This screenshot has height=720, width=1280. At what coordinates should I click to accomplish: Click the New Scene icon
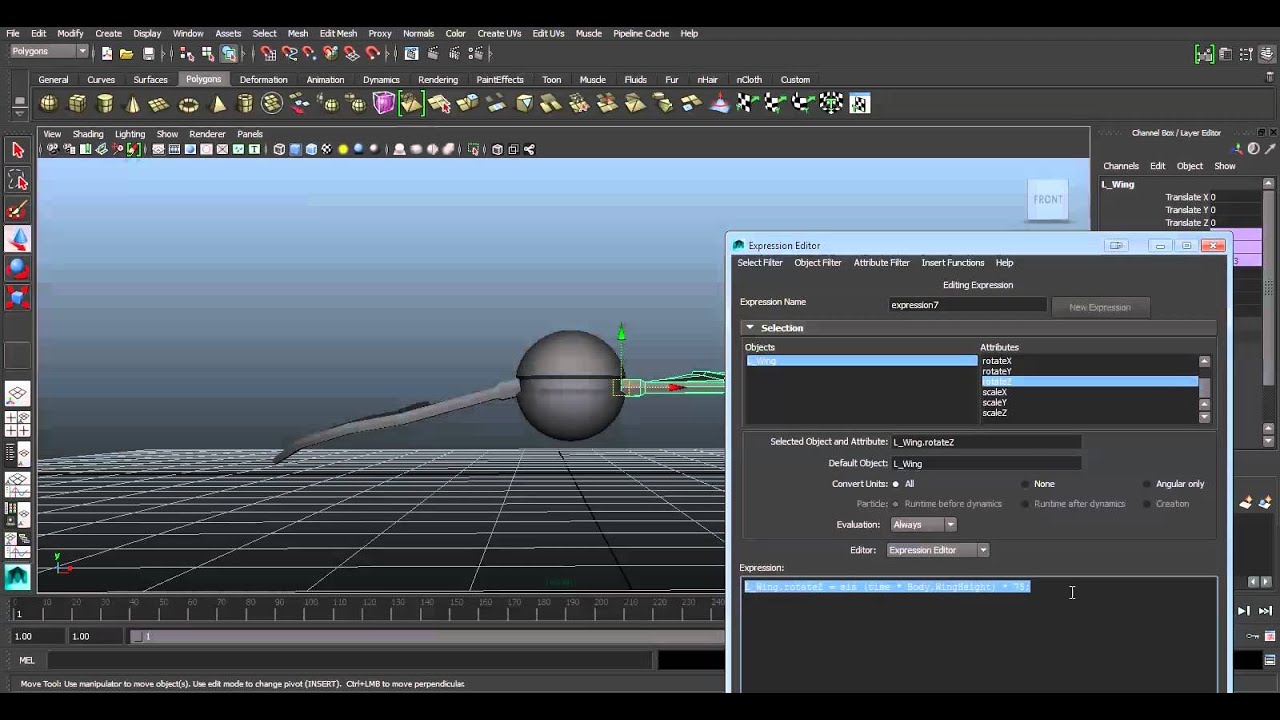coord(106,54)
